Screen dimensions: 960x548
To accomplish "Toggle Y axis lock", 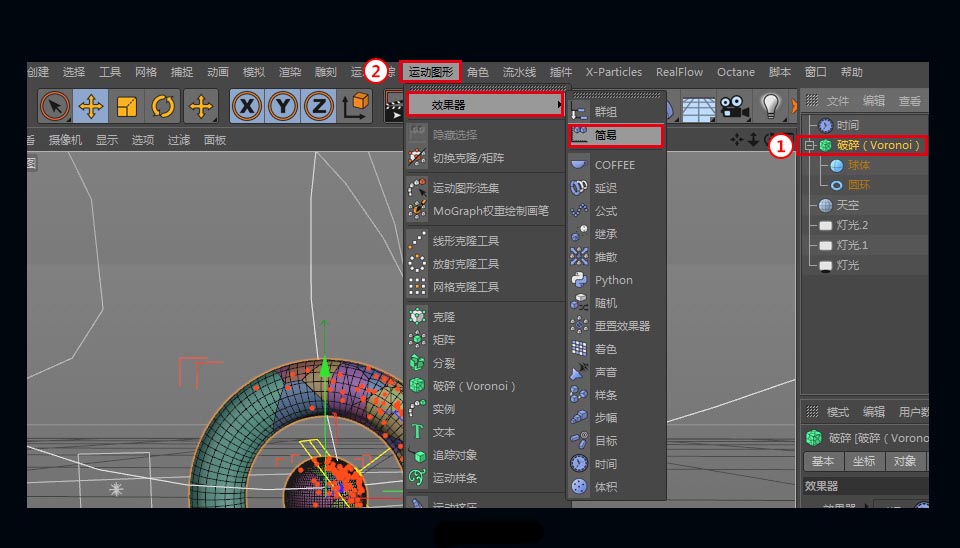I will click(x=283, y=106).
